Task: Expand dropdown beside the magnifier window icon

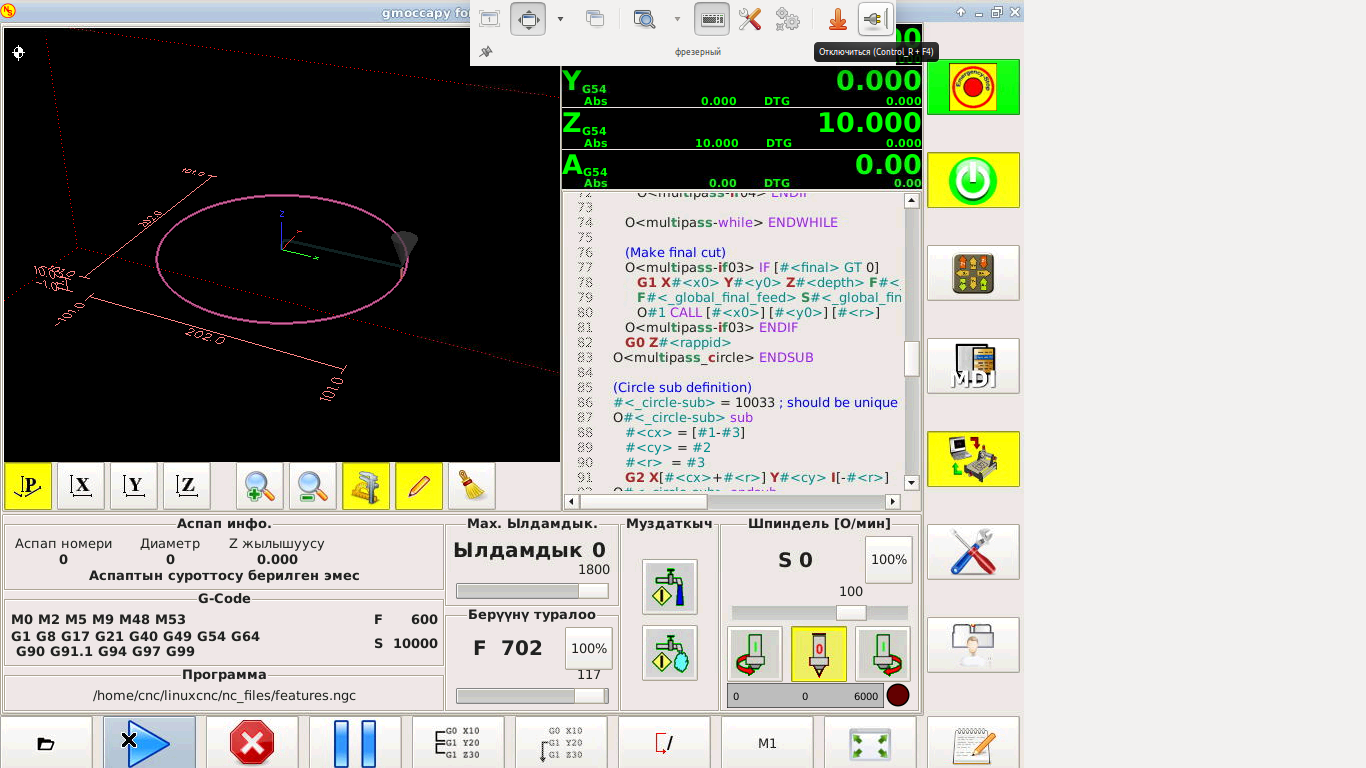Action: coord(677,19)
